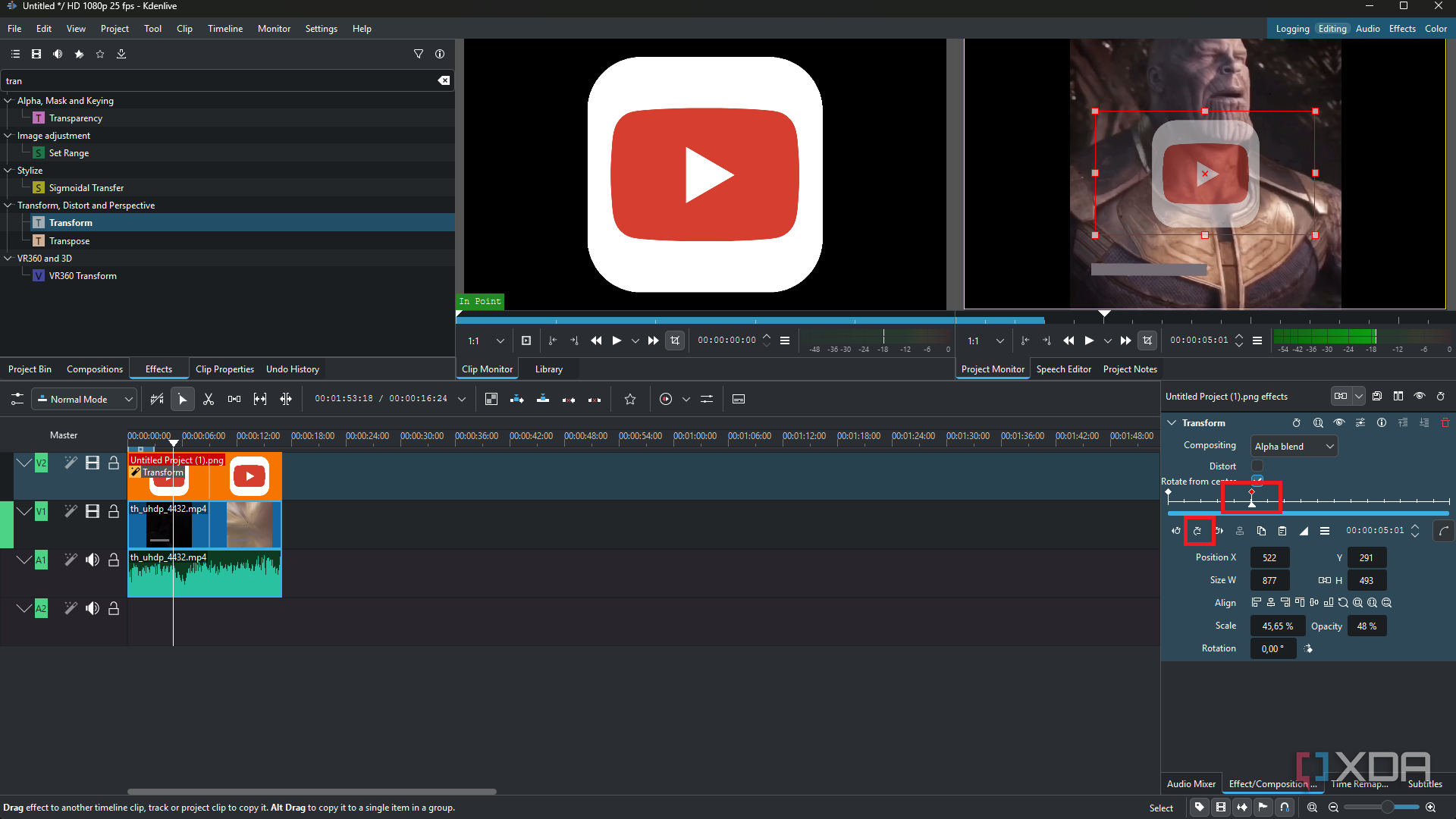The height and width of the screenshot is (819, 1456).
Task: Click the Copy keyframes icon
Action: tap(1261, 531)
